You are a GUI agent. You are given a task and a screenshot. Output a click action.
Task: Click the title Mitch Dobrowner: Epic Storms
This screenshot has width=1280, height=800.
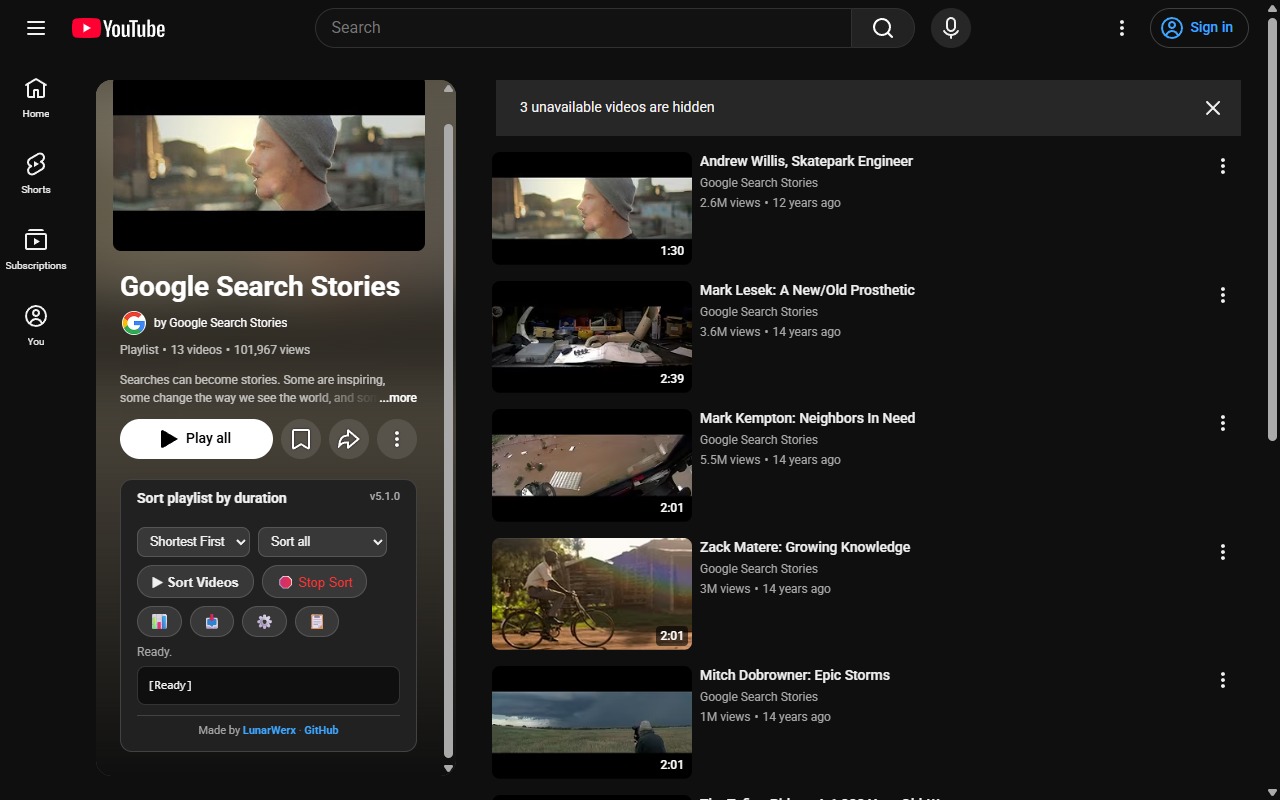coord(795,675)
